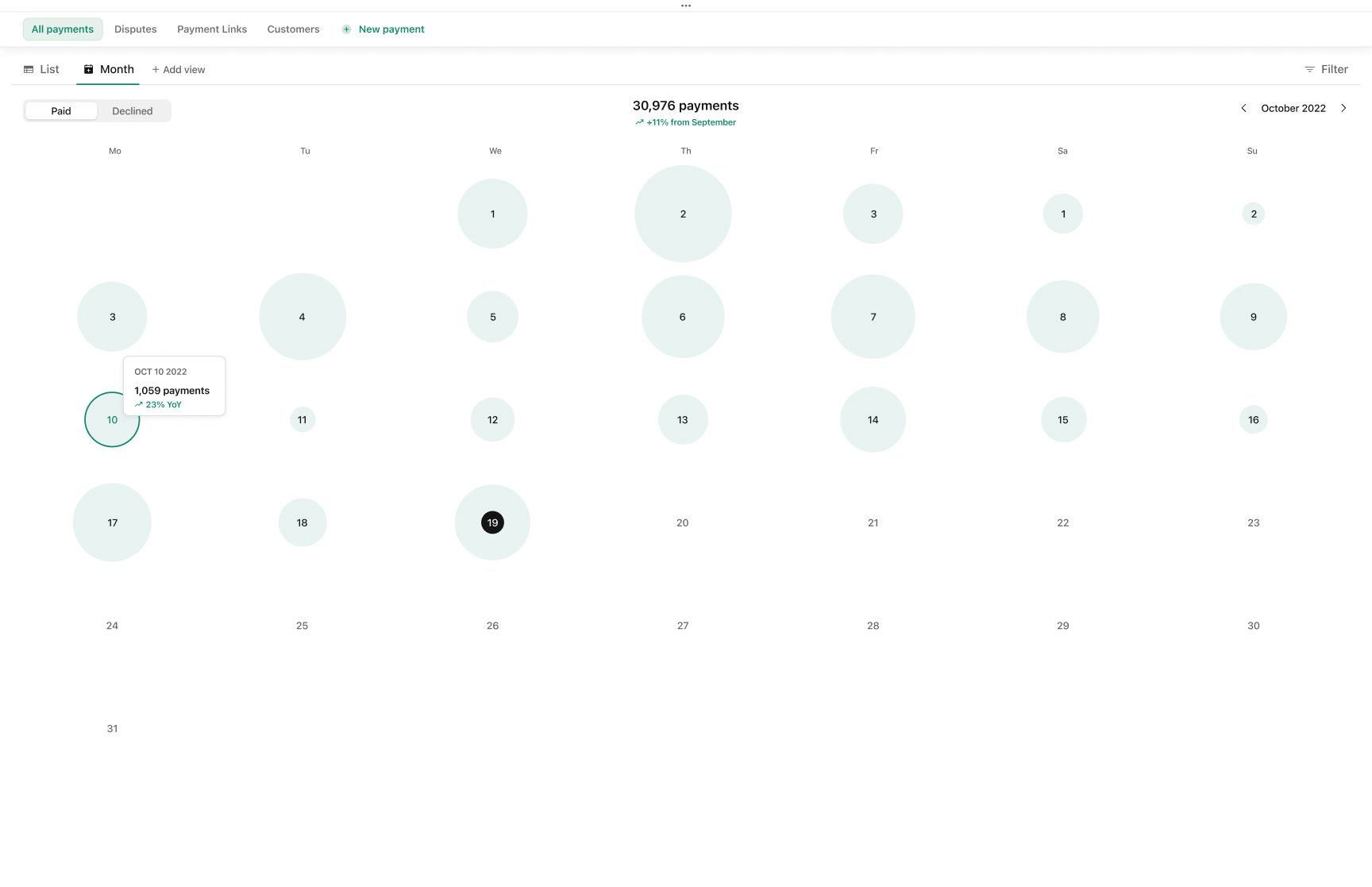Image resolution: width=1372 pixels, height=887 pixels.
Task: Open the All payments tab
Action: pos(63,29)
